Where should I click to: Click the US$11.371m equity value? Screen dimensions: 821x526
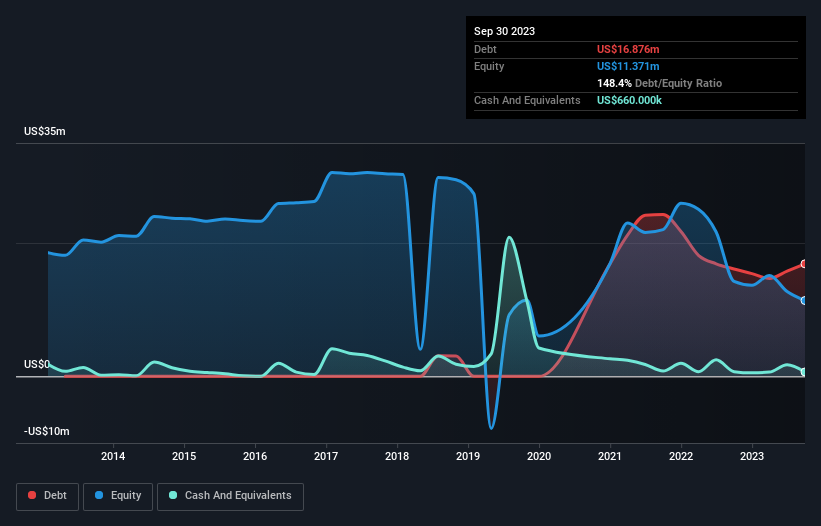click(x=628, y=66)
